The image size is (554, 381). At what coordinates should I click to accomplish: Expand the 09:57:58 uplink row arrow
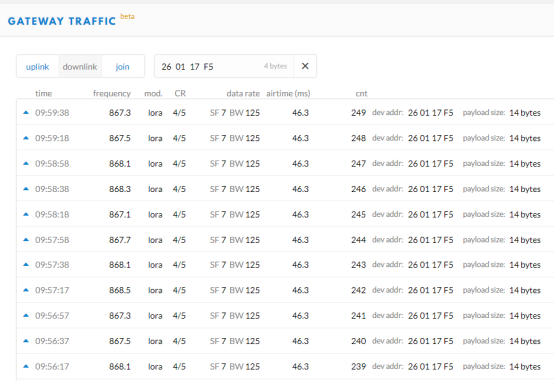pos(26,240)
